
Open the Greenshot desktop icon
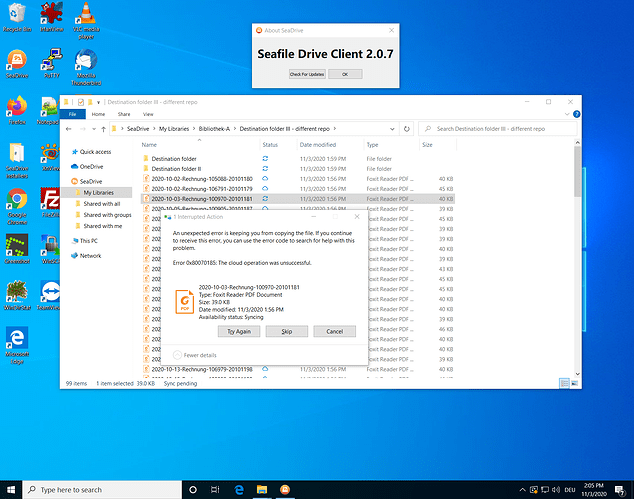click(17, 249)
